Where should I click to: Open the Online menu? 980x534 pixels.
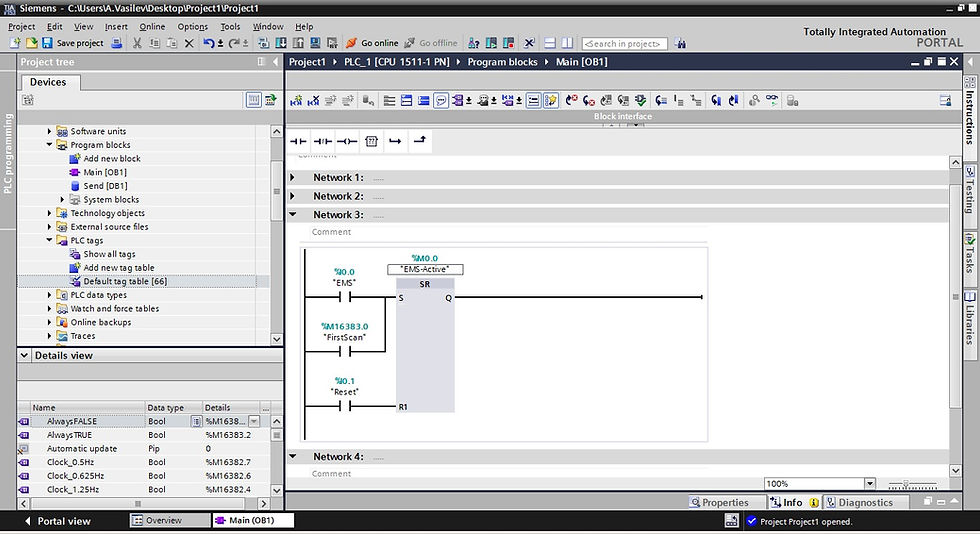click(152, 26)
